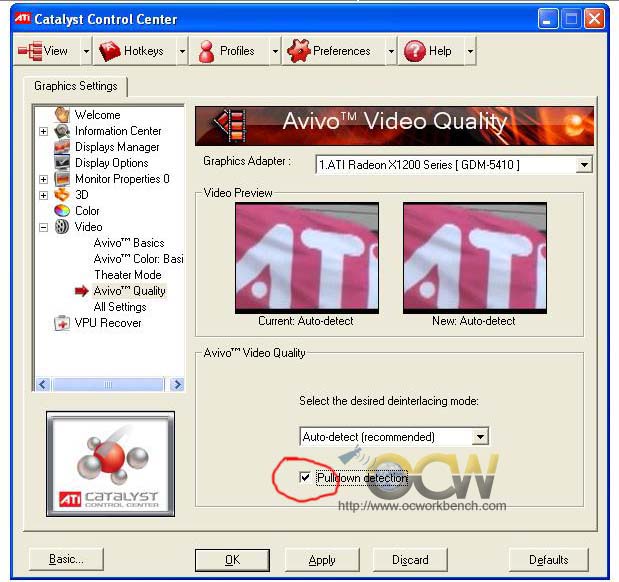Click the ATI logo in title bar
619x582 pixels.
pyautogui.click(x=22, y=19)
